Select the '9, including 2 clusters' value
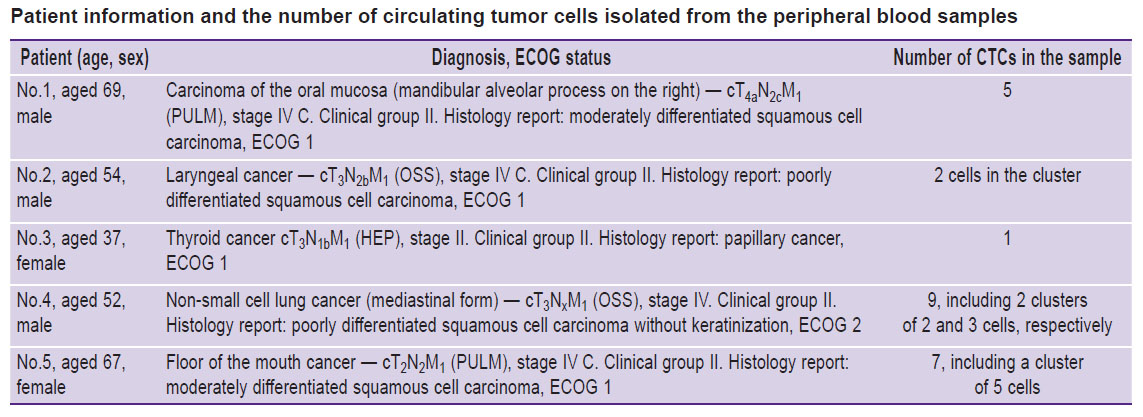The height and width of the screenshot is (417, 1143). click(1007, 300)
